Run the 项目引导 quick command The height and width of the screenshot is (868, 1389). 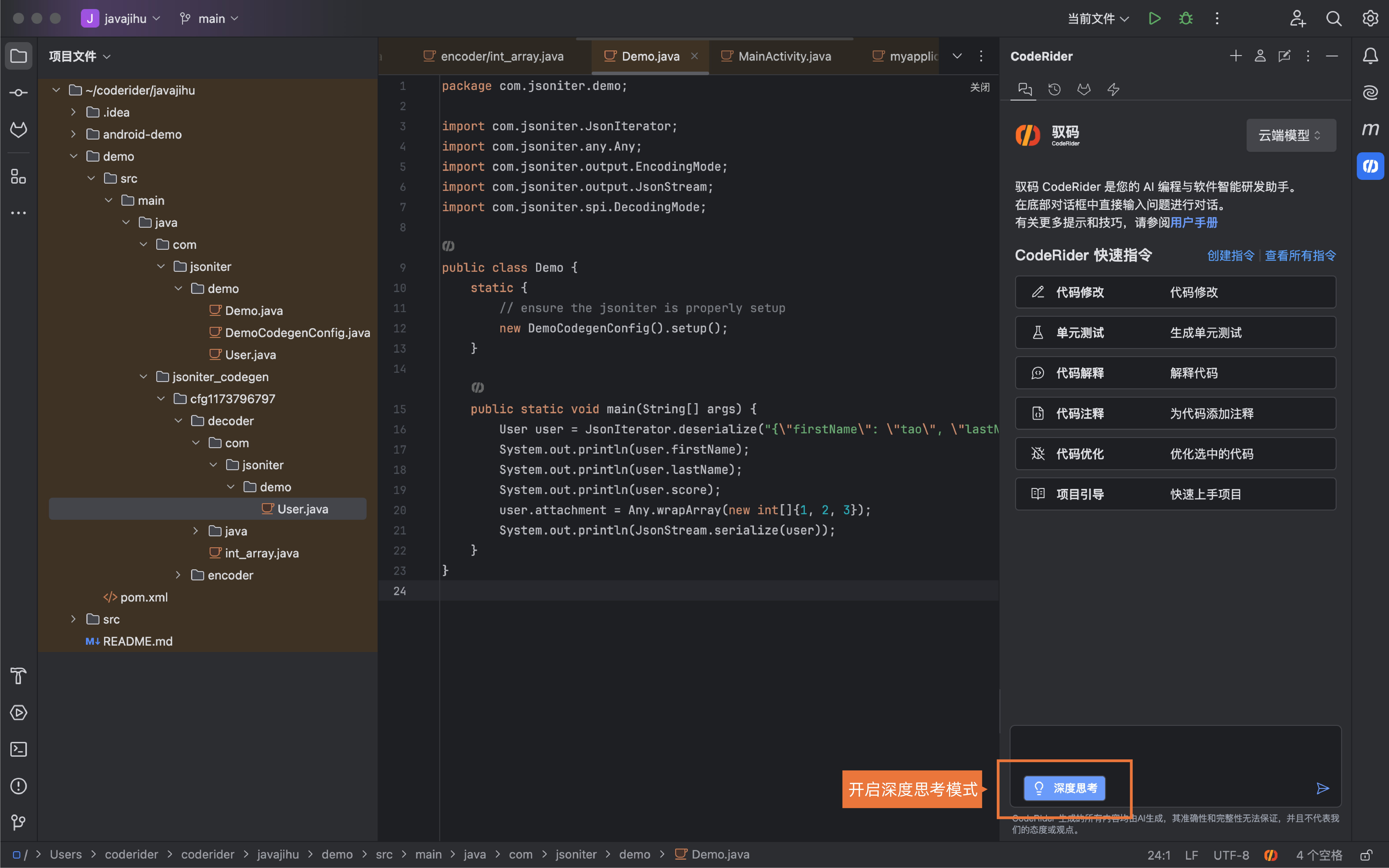click(1175, 494)
